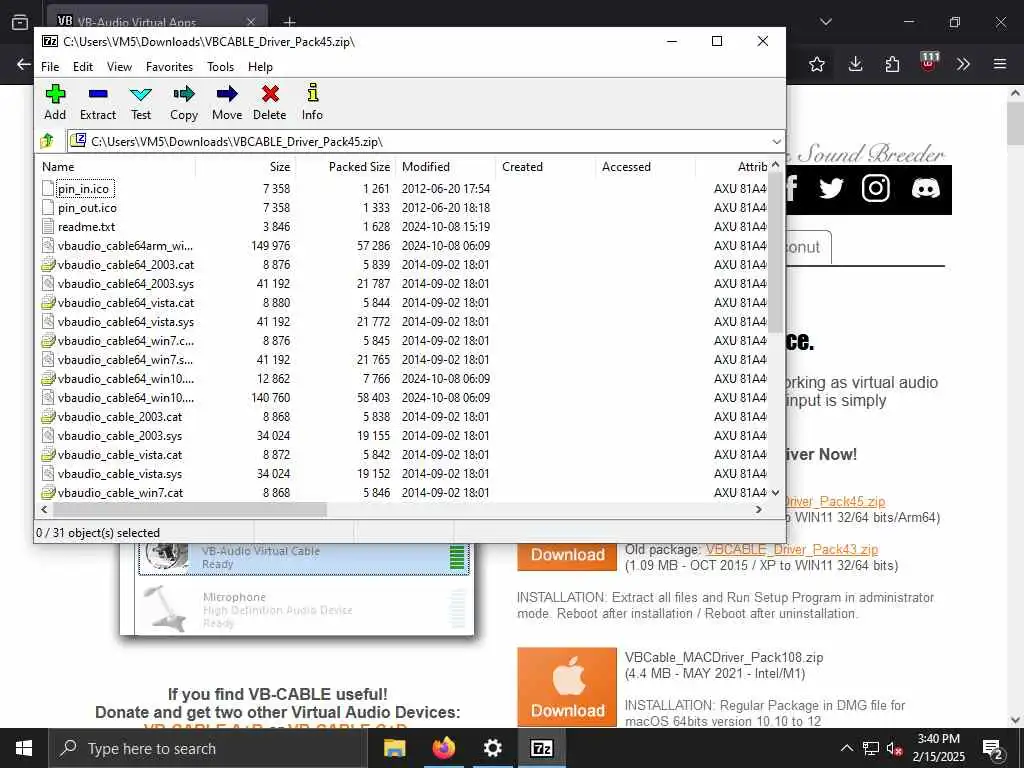Switch to Firefox in the taskbar
Image resolution: width=1024 pixels, height=768 pixels.
[443, 748]
